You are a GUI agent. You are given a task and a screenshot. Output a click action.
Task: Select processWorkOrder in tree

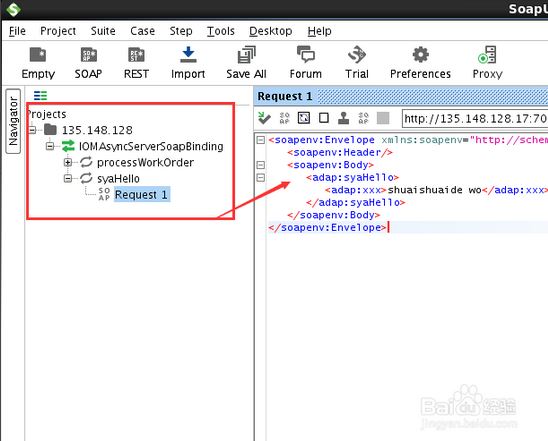pos(145,162)
